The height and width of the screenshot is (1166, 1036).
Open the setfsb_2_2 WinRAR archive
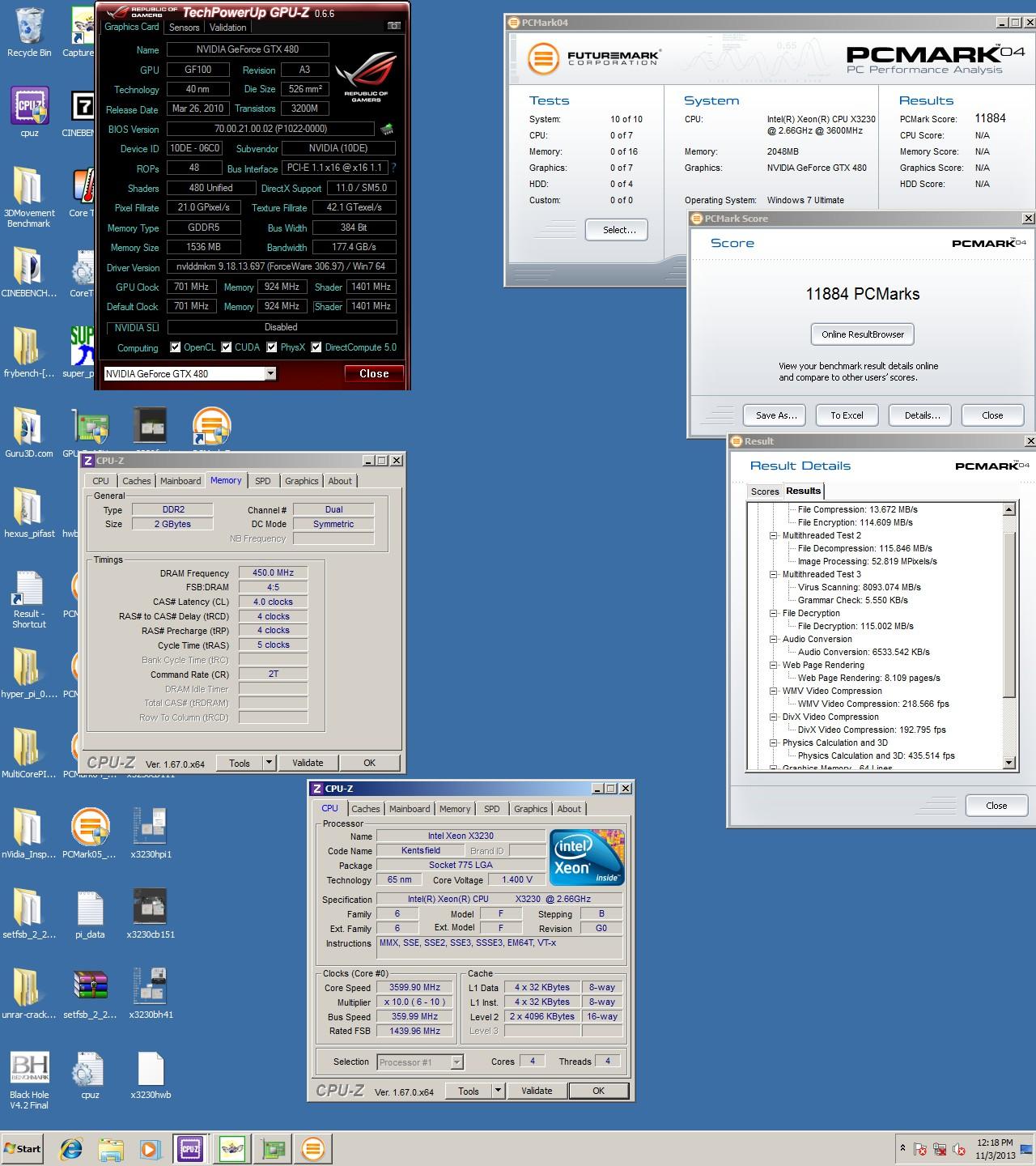click(x=90, y=993)
